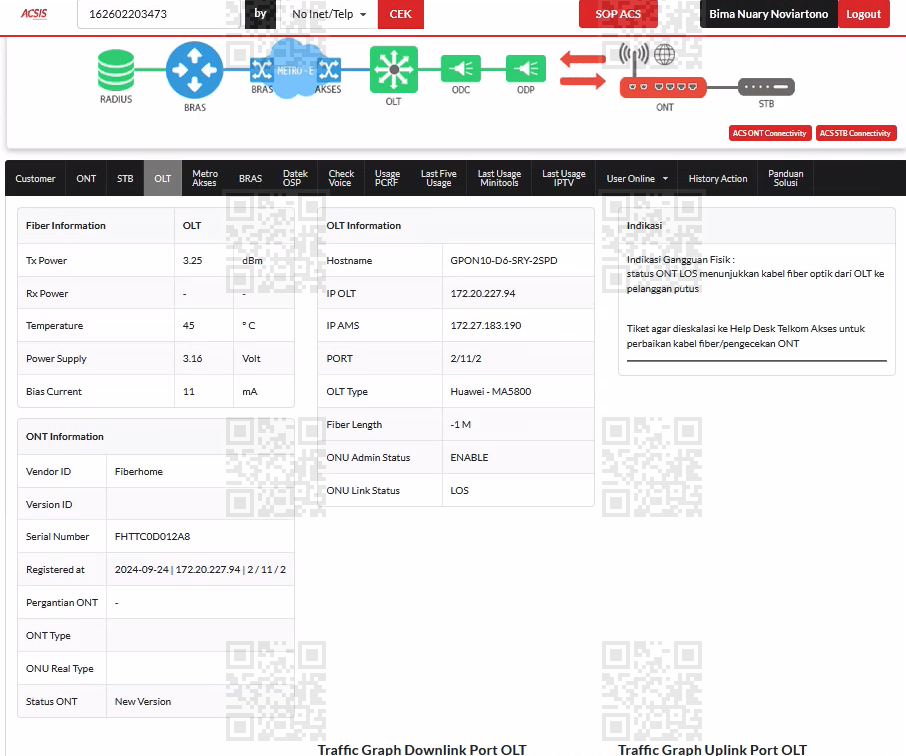Viewport: 906px width, 756px height.
Task: Open the BRAS tab
Action: pos(250,179)
